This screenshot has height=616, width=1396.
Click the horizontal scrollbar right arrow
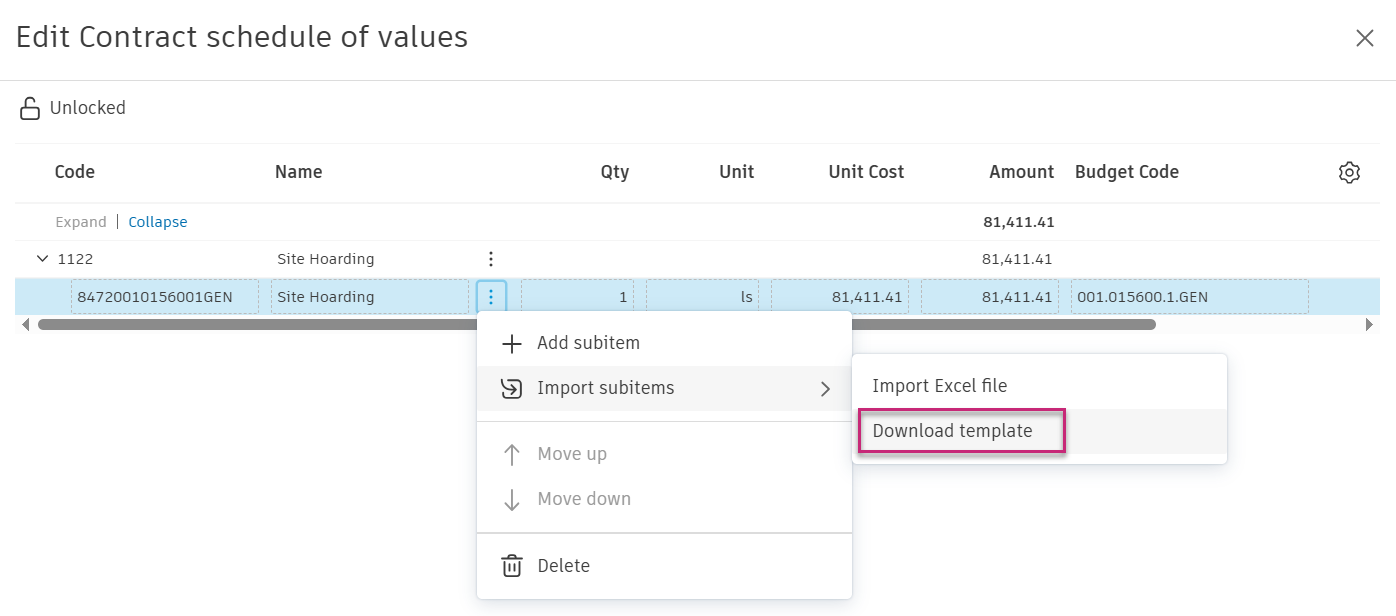click(x=1369, y=325)
